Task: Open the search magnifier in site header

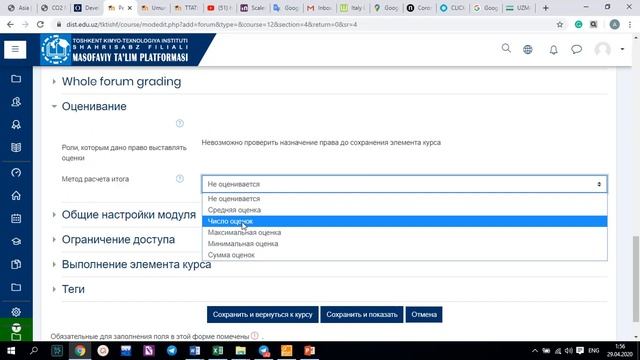Action: pos(506,49)
